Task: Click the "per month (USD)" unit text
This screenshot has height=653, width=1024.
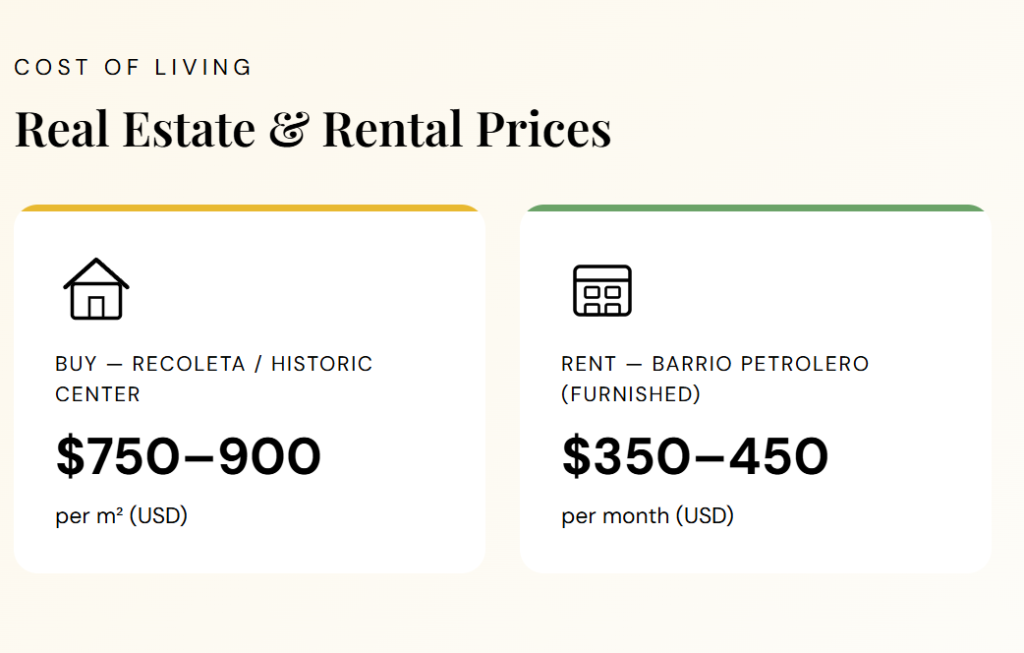Action: (x=648, y=516)
